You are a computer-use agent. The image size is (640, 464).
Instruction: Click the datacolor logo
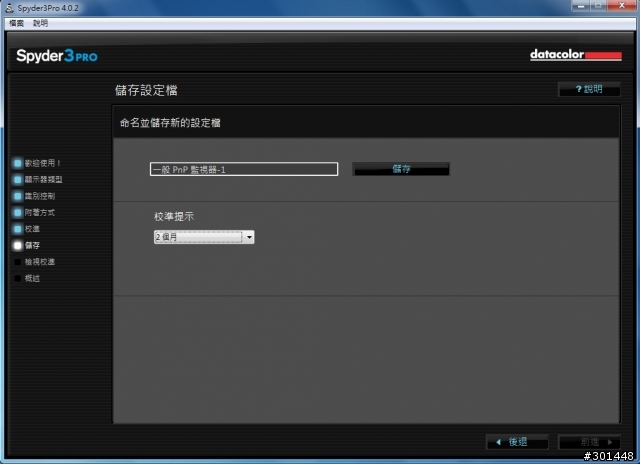click(576, 55)
